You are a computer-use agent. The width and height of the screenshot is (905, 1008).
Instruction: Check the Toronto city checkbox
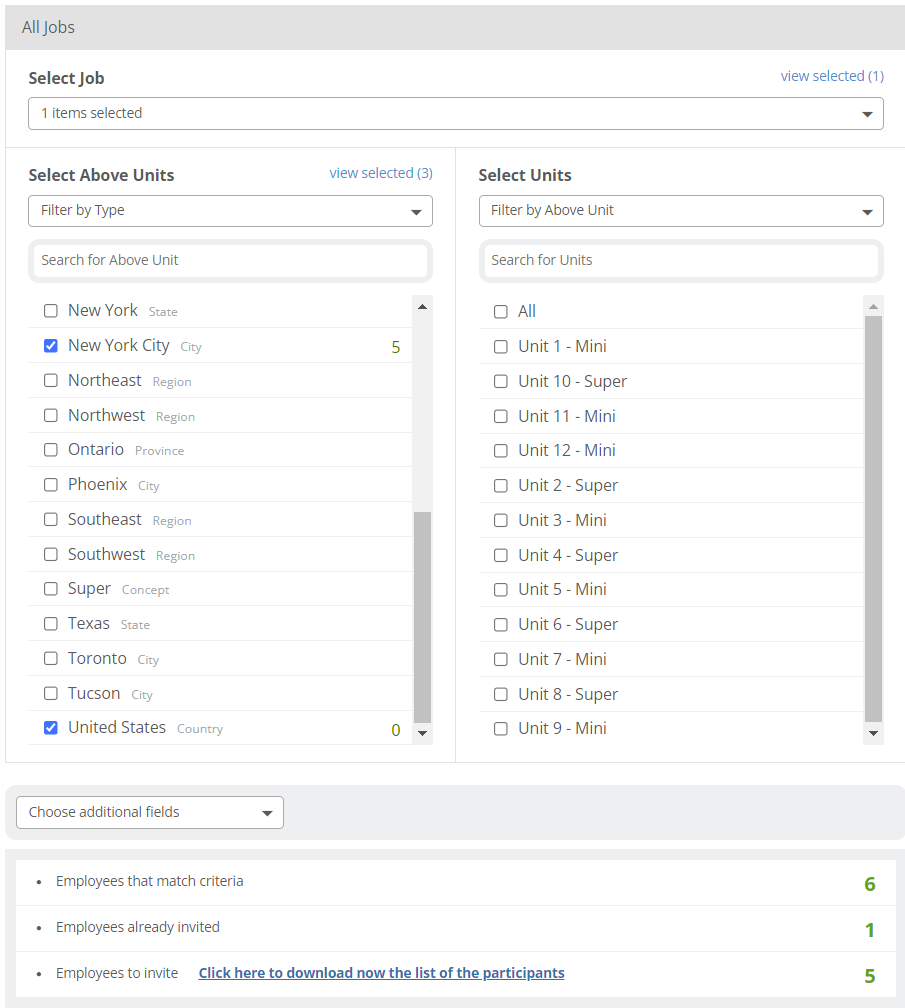[x=51, y=659]
